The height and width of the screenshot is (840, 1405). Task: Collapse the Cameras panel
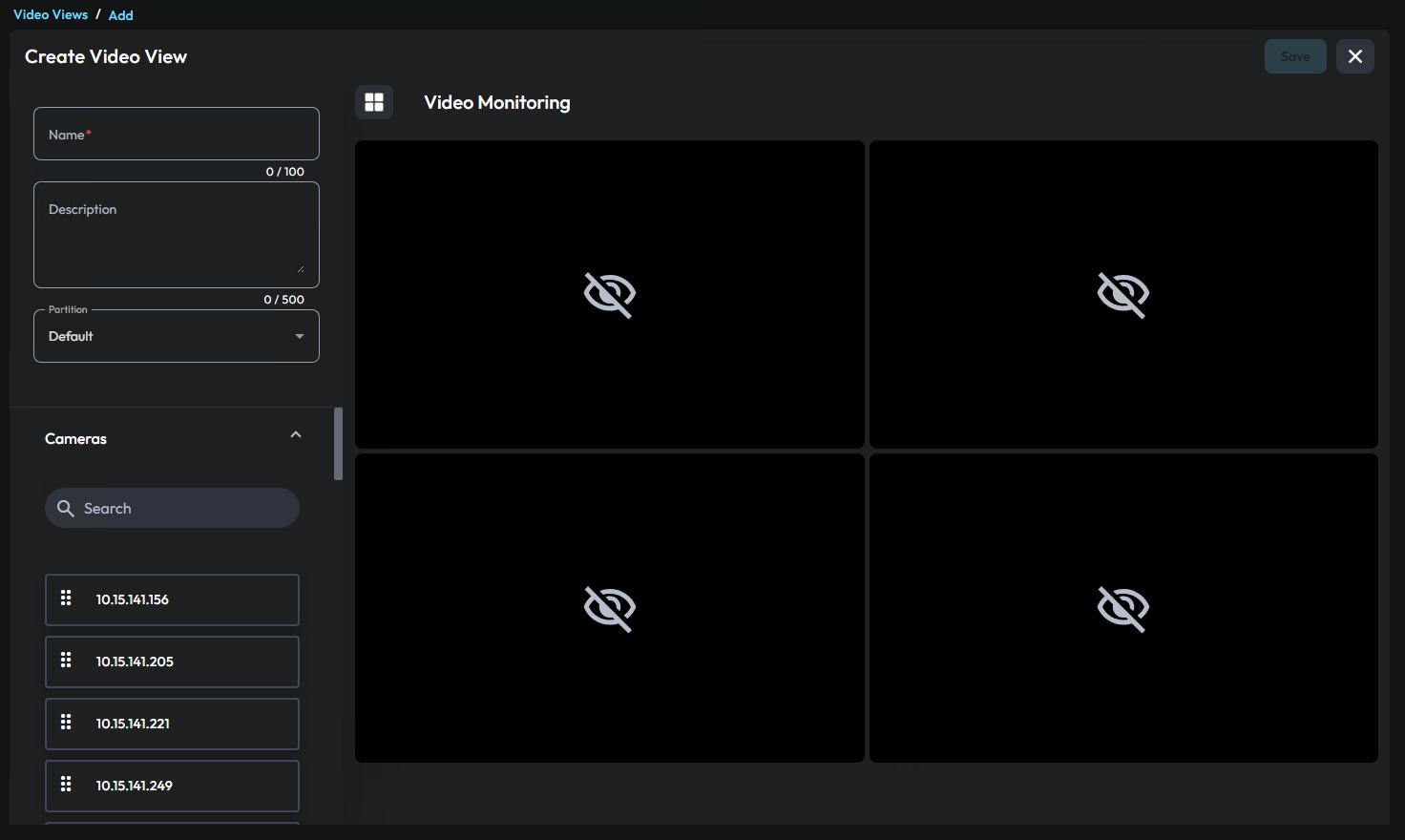click(295, 434)
